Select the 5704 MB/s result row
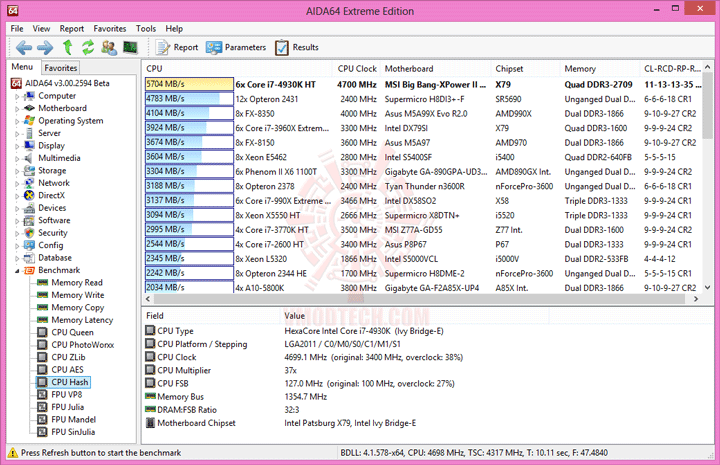 422,84
